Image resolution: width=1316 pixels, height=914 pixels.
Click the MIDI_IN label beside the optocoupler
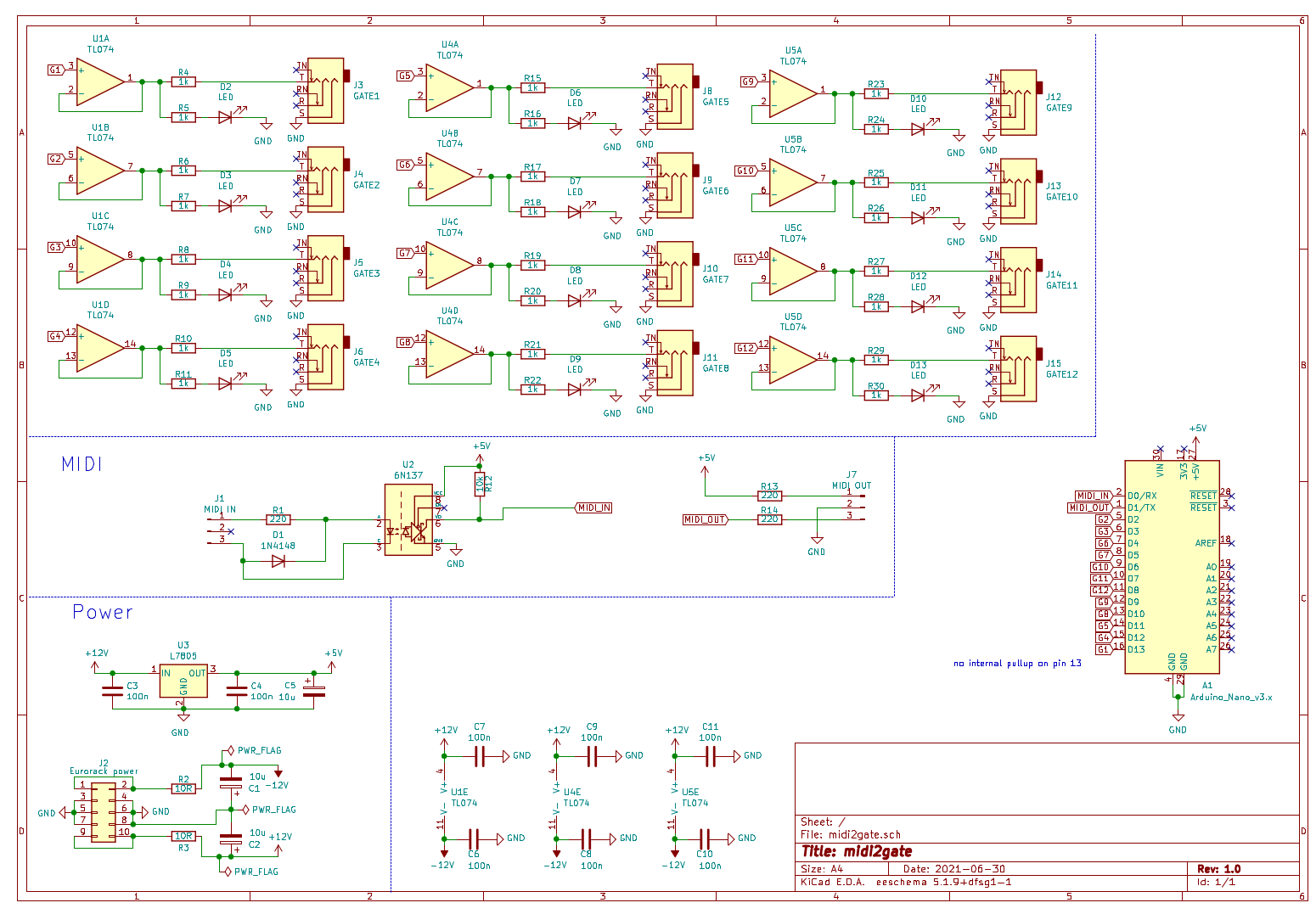click(x=593, y=507)
